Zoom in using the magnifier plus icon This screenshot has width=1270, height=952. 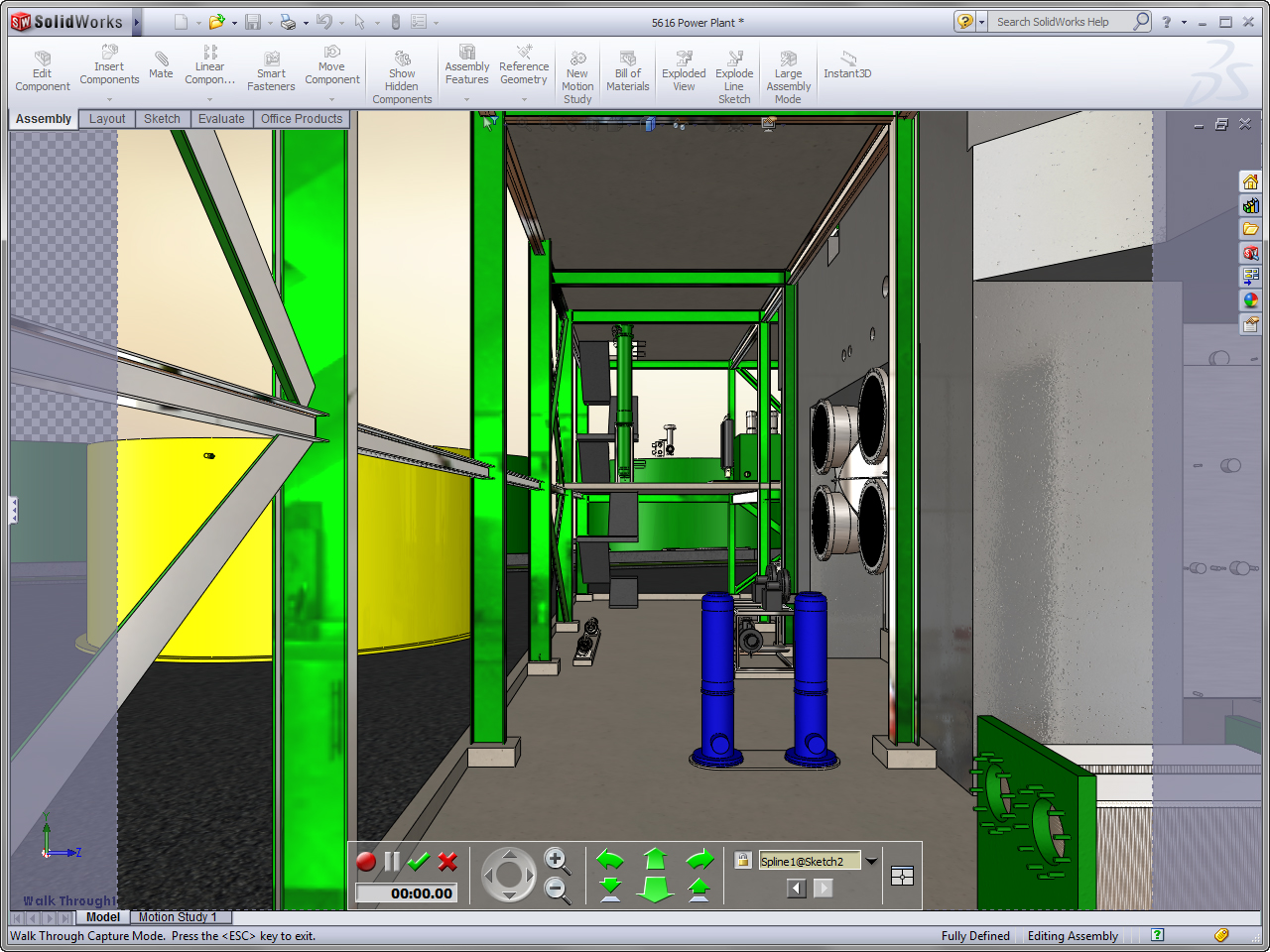(557, 860)
